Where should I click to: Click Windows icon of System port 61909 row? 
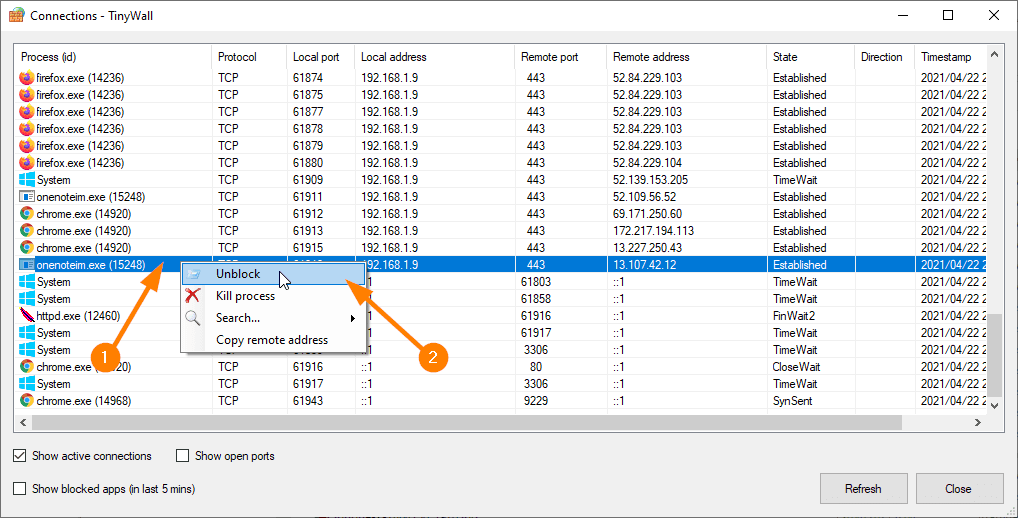[27, 180]
